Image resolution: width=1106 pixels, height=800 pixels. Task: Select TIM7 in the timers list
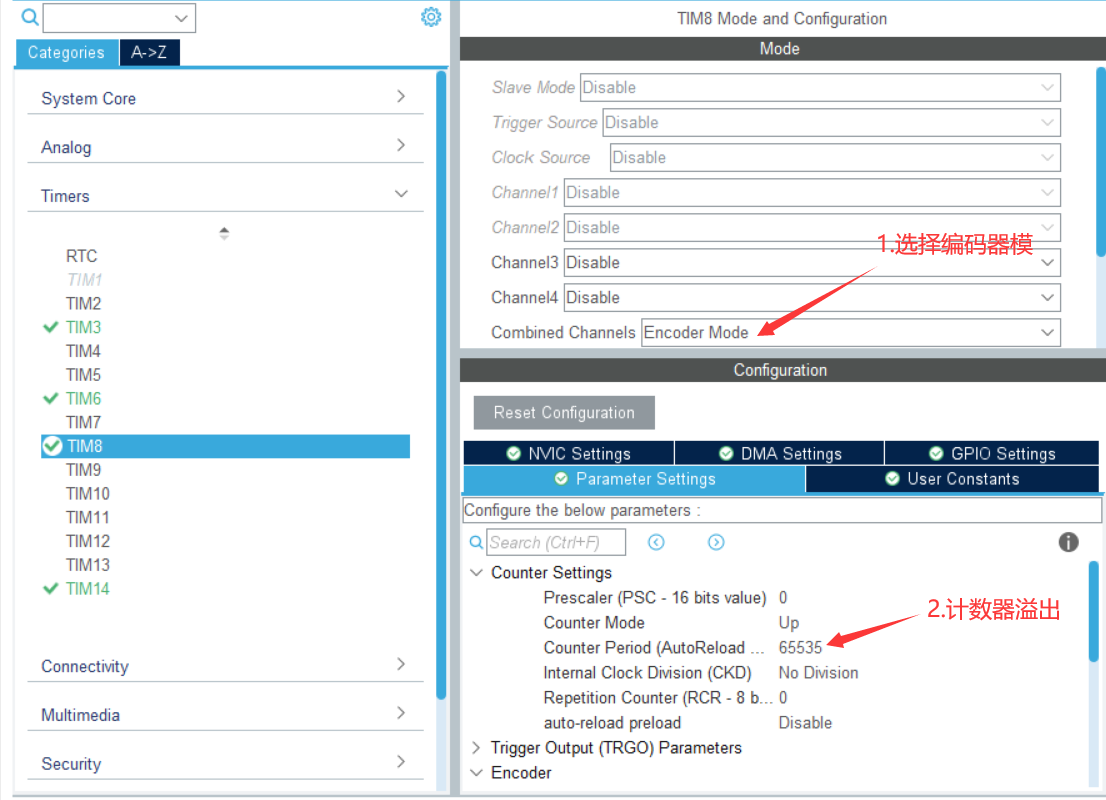(x=83, y=422)
